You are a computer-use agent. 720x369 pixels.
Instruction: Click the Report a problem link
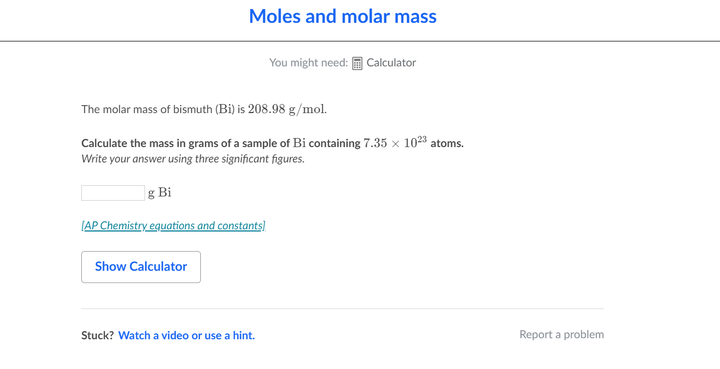click(x=562, y=335)
